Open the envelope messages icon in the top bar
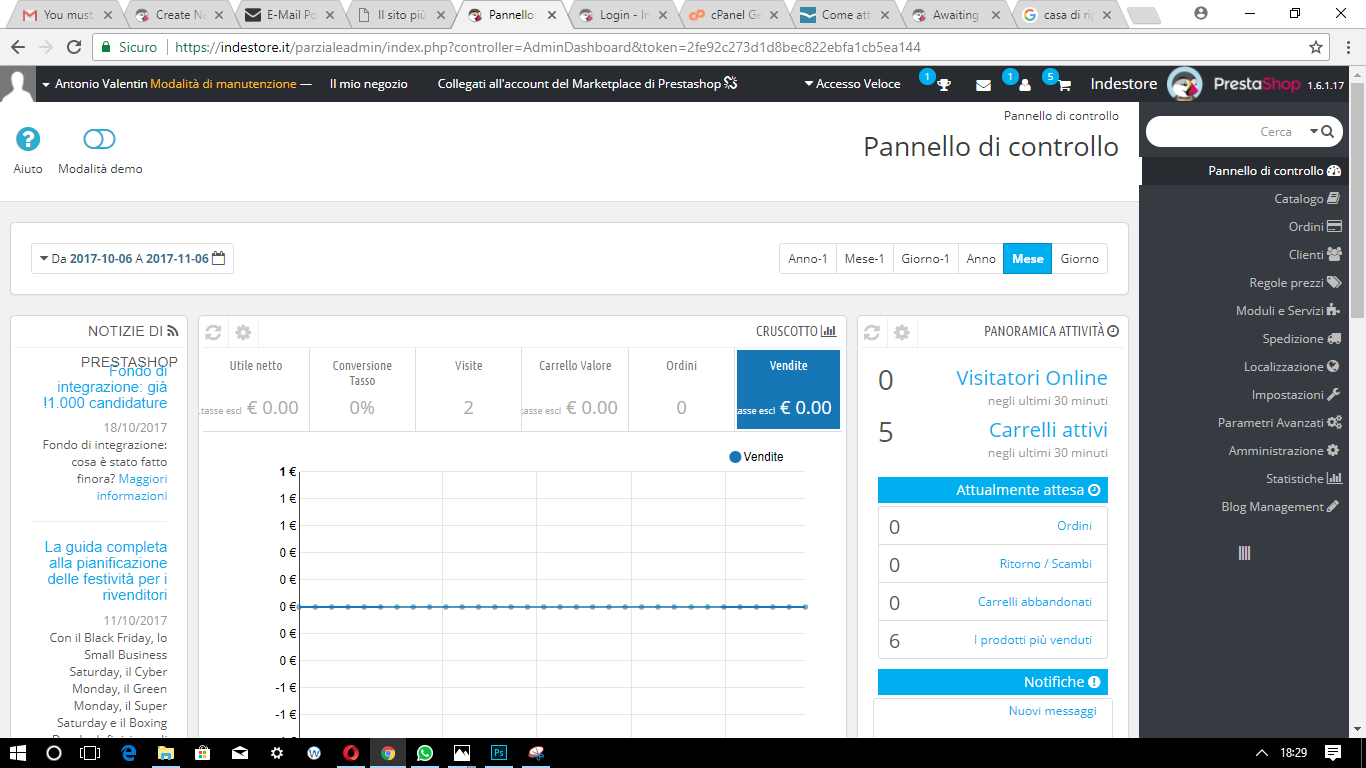1366x768 pixels. pos(983,85)
